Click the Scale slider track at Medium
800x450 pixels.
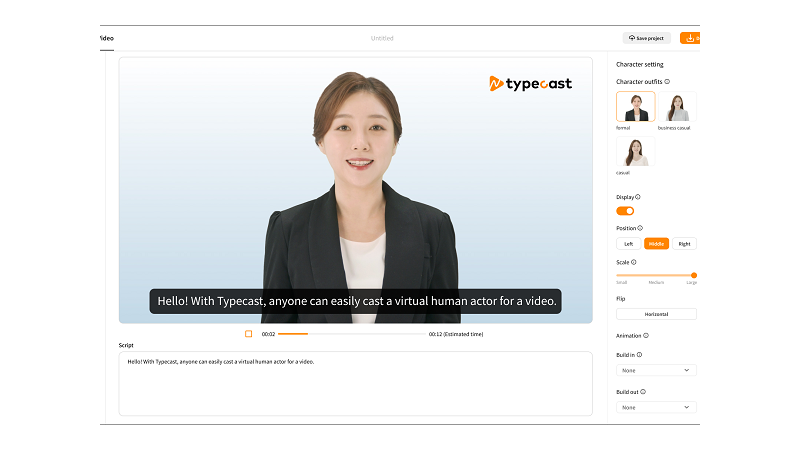point(656,276)
